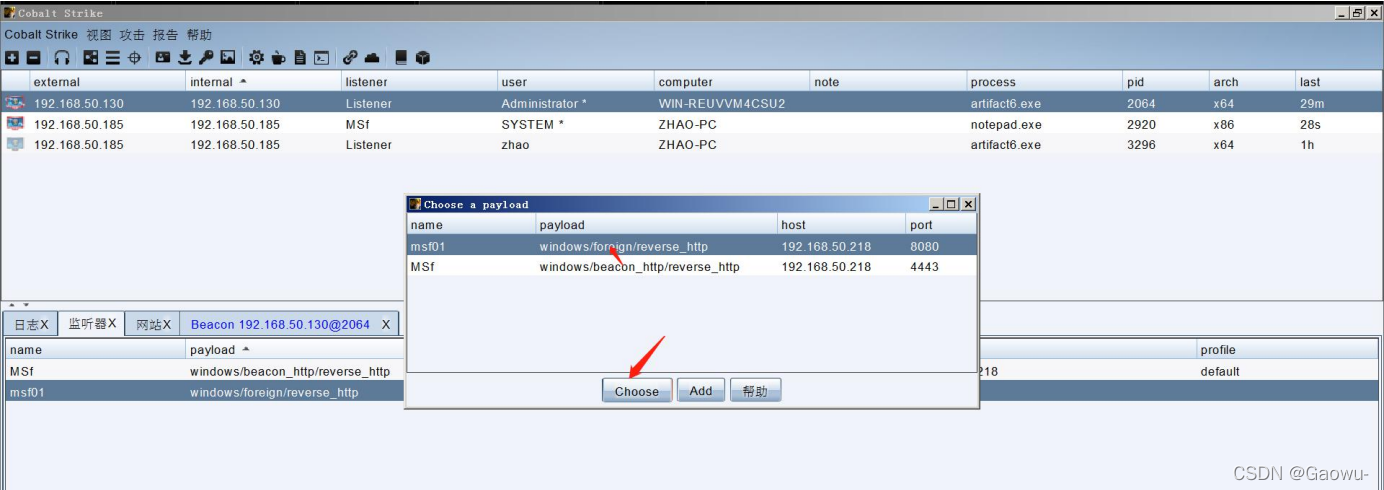
Task: Click the Choose button in payload dialog
Action: coord(637,391)
